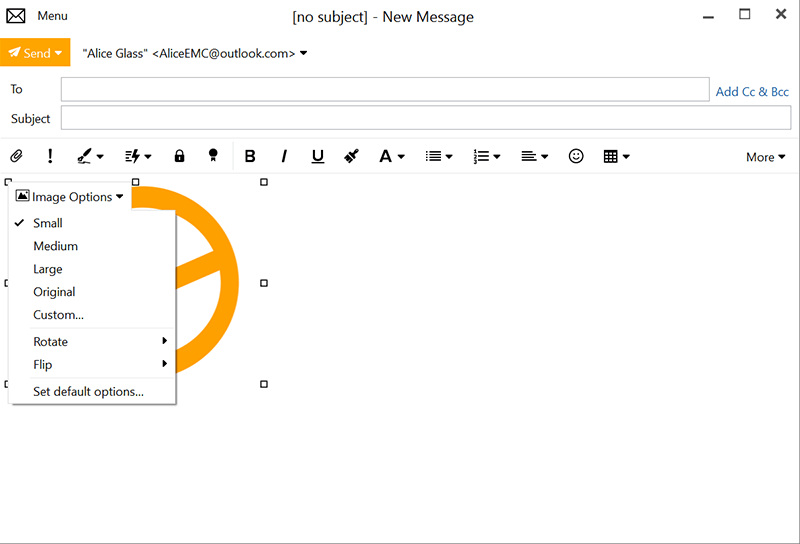
Task: Select the Large image size
Action: pyautogui.click(x=92, y=269)
